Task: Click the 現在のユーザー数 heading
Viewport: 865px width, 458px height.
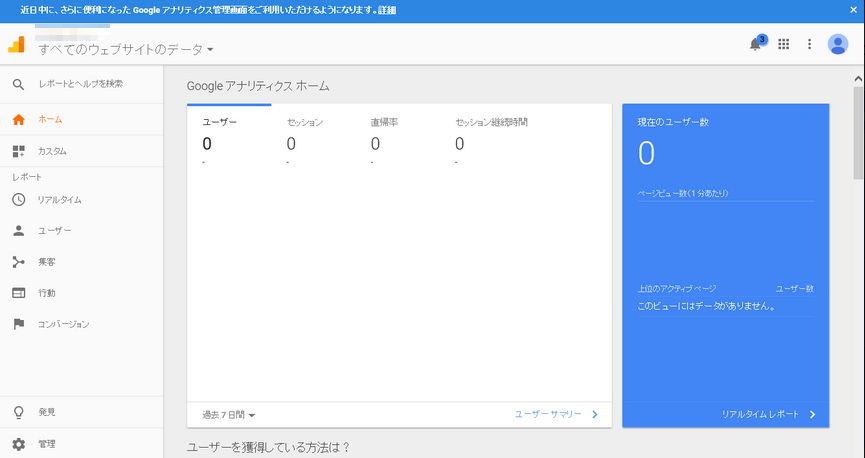Action: tap(673, 123)
